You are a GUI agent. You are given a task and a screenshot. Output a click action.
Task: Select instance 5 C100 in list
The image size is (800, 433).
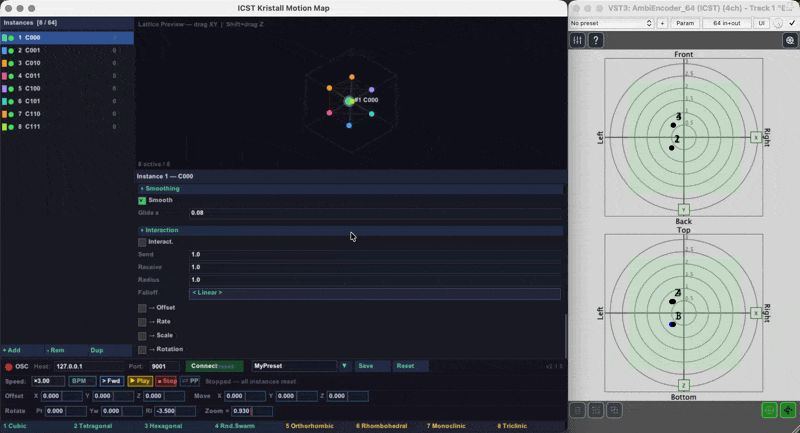point(67,88)
